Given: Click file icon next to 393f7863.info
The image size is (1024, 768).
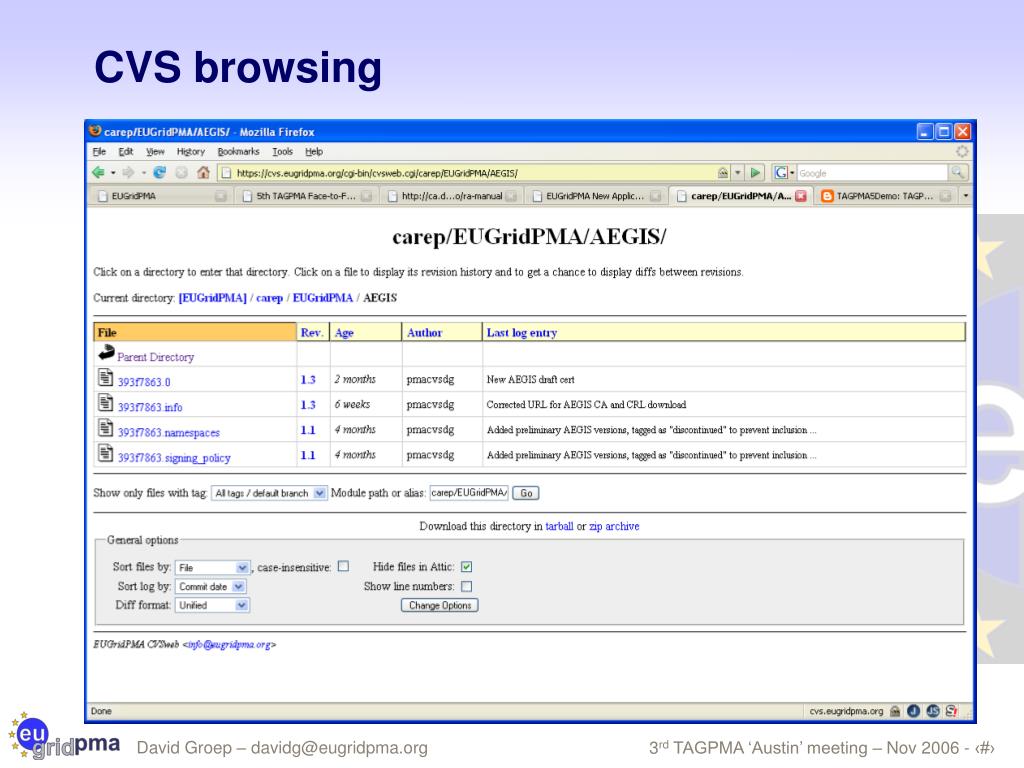Looking at the screenshot, I should [x=105, y=402].
